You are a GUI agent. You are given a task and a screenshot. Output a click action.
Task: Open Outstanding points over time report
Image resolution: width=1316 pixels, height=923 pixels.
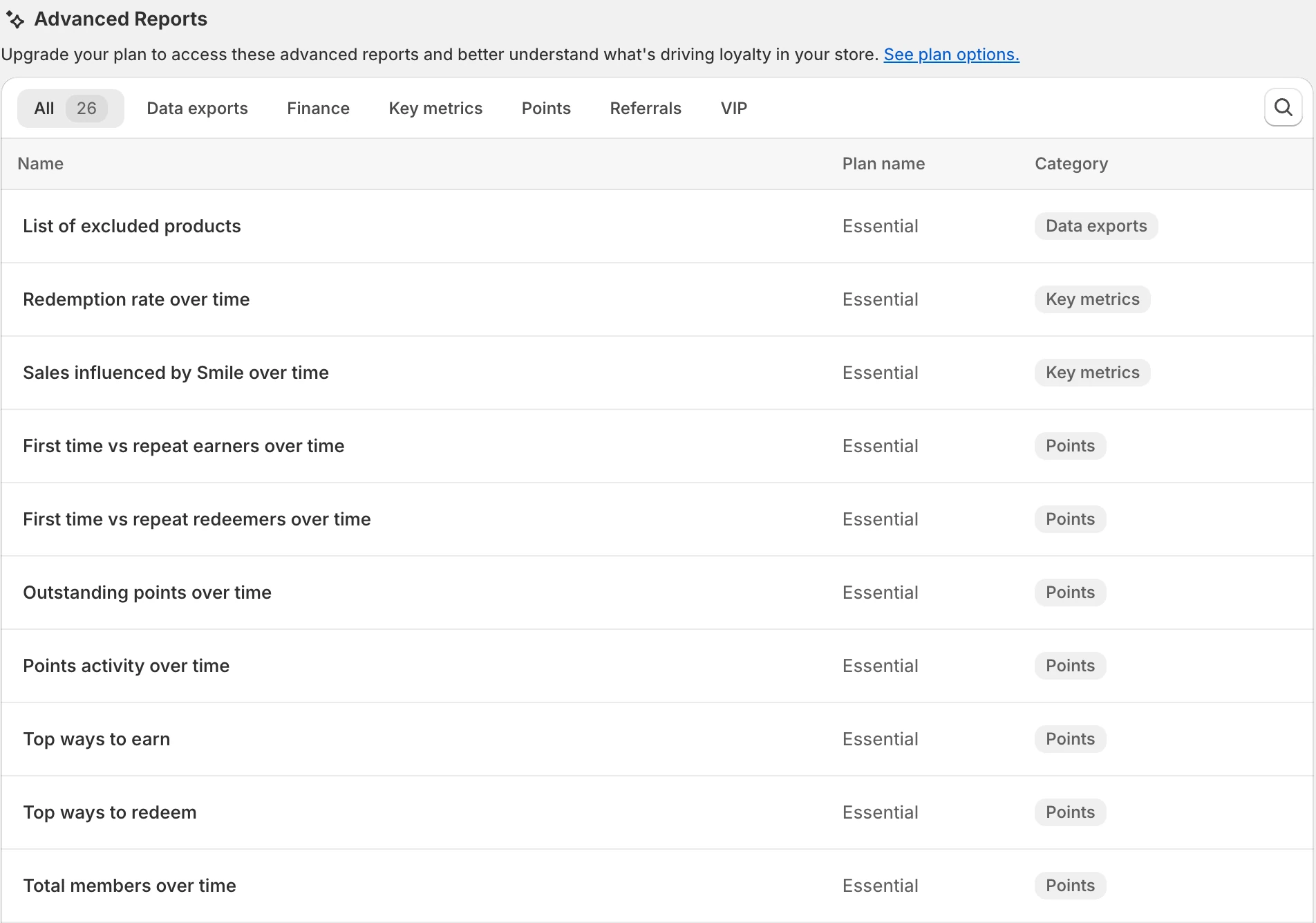[x=147, y=593]
